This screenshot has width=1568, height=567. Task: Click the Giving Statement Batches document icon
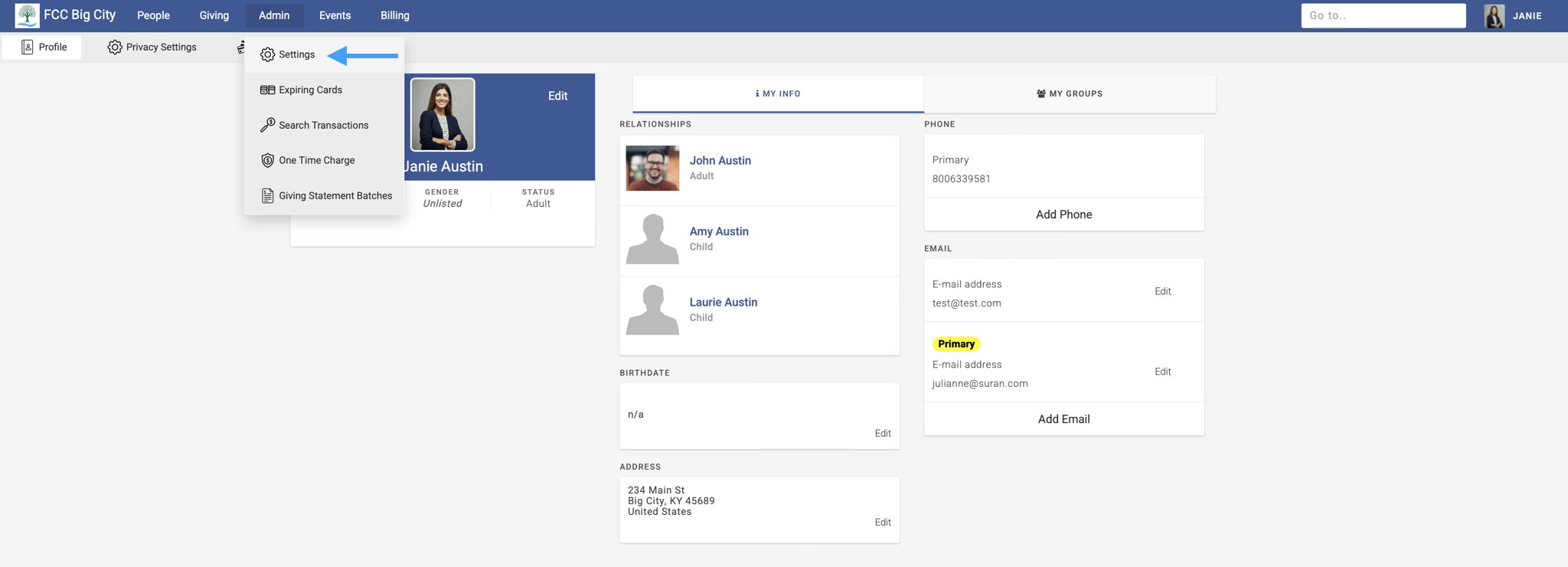[267, 195]
